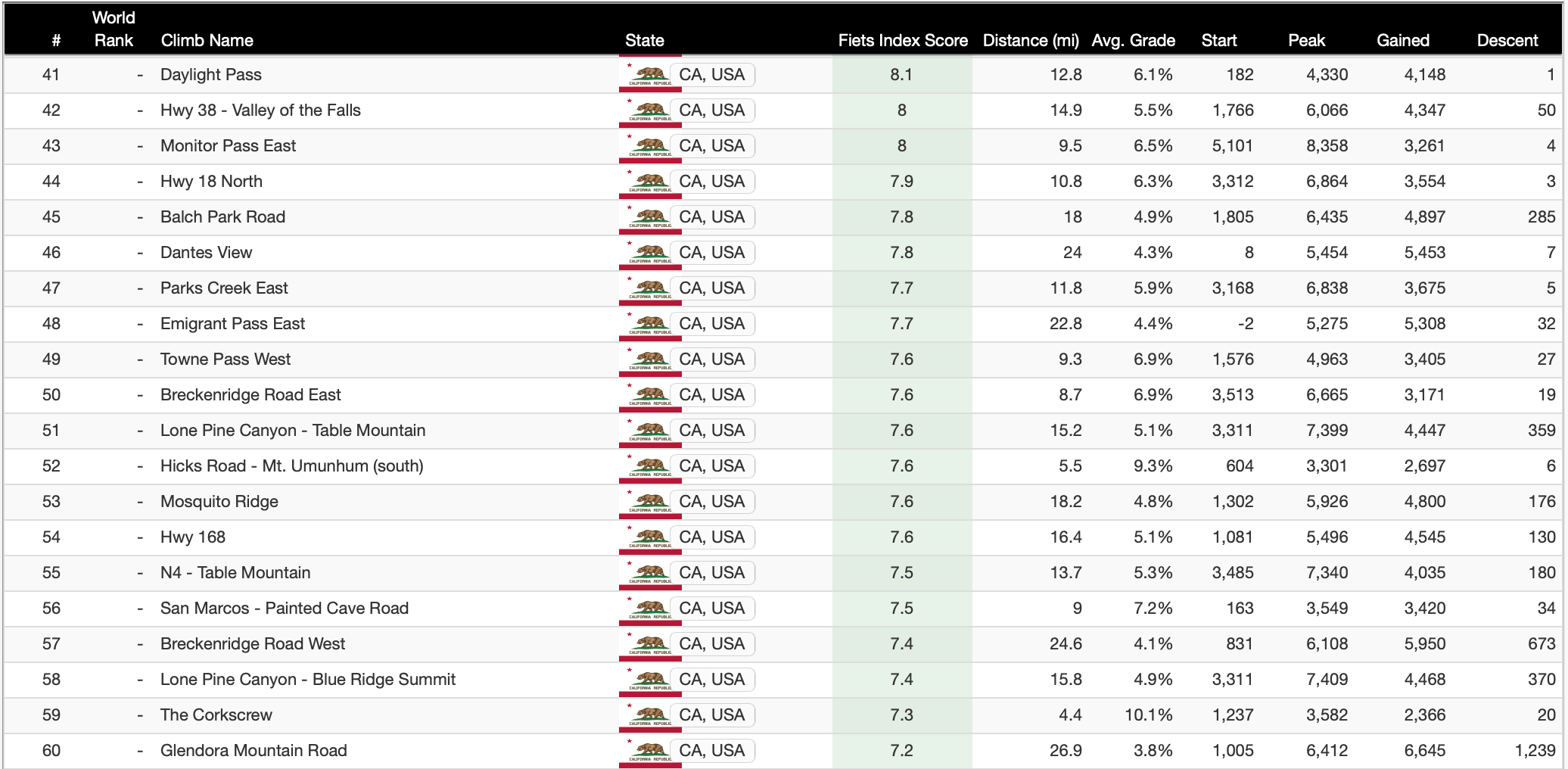Viewport: 1568px width, 769px height.
Task: Click the flag icon beside Dantes View
Action: (649, 253)
